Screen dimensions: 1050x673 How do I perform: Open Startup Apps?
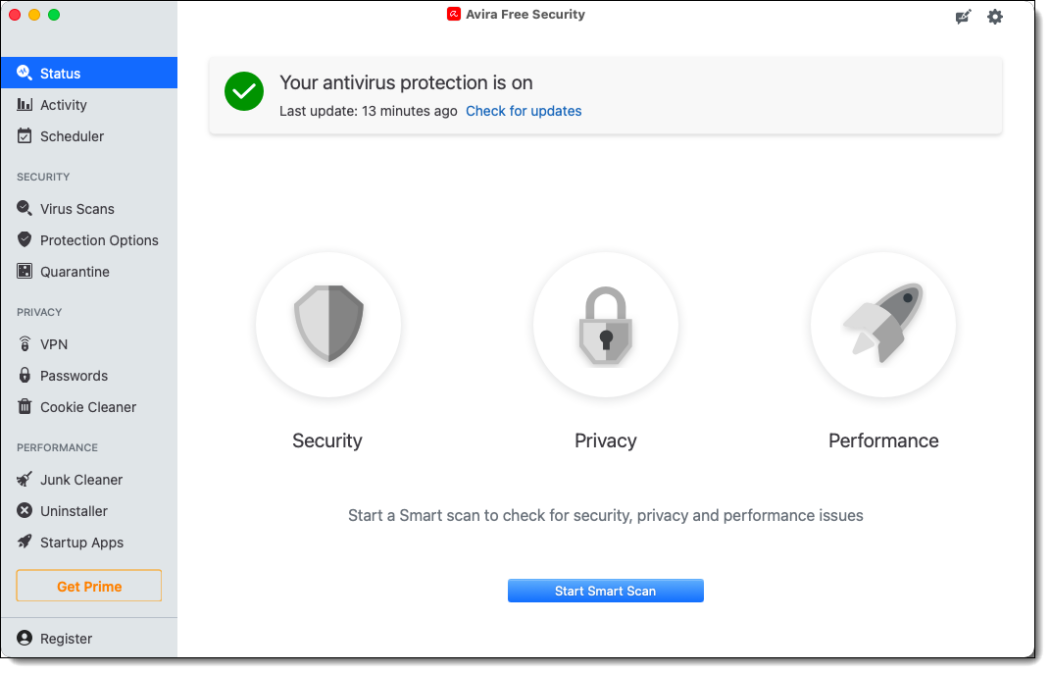point(81,543)
